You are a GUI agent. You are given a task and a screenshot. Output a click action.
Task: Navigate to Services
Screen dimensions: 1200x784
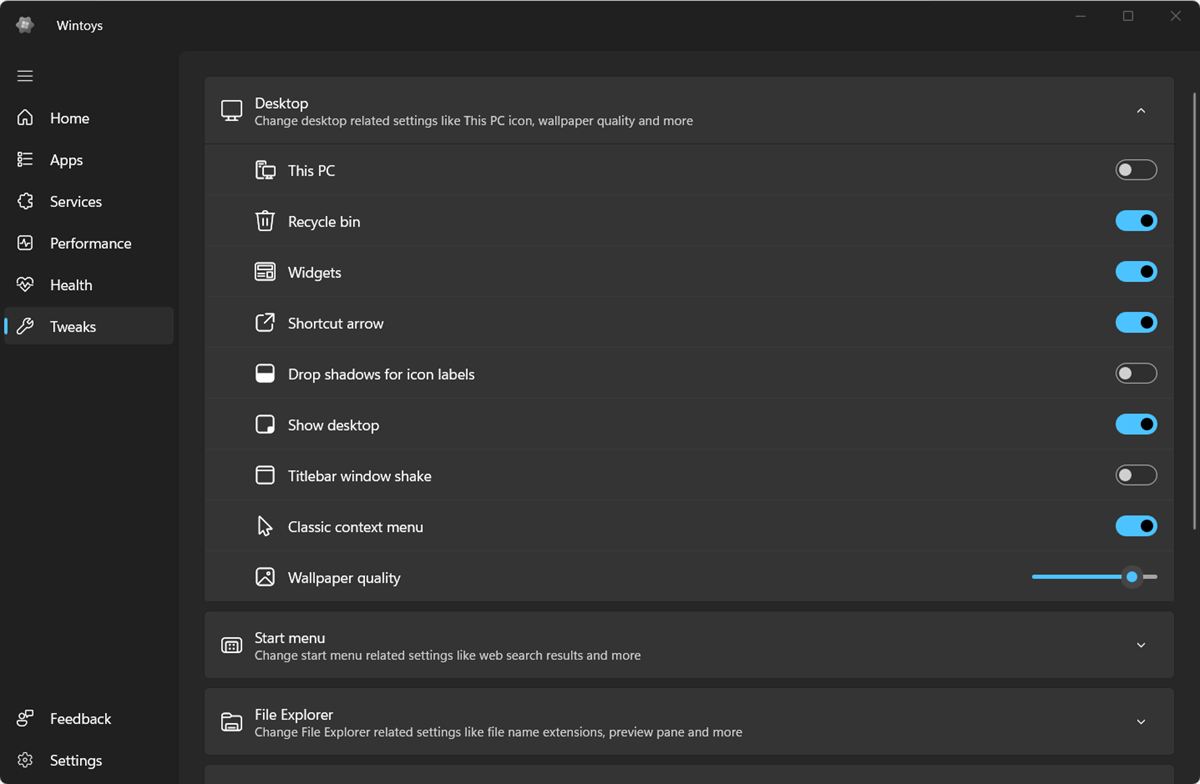pyautogui.click(x=89, y=201)
